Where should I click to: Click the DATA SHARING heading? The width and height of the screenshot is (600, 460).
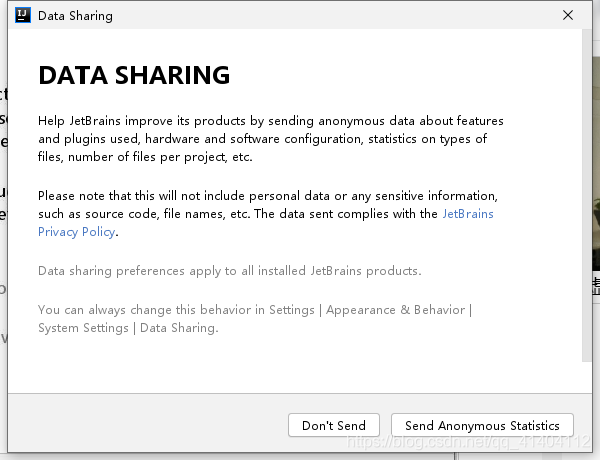click(134, 75)
